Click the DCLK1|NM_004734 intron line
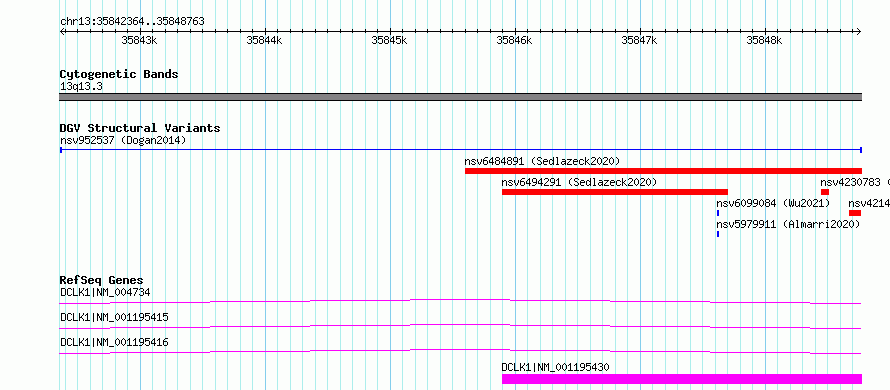This screenshot has height=390, width=890. [x=460, y=301]
